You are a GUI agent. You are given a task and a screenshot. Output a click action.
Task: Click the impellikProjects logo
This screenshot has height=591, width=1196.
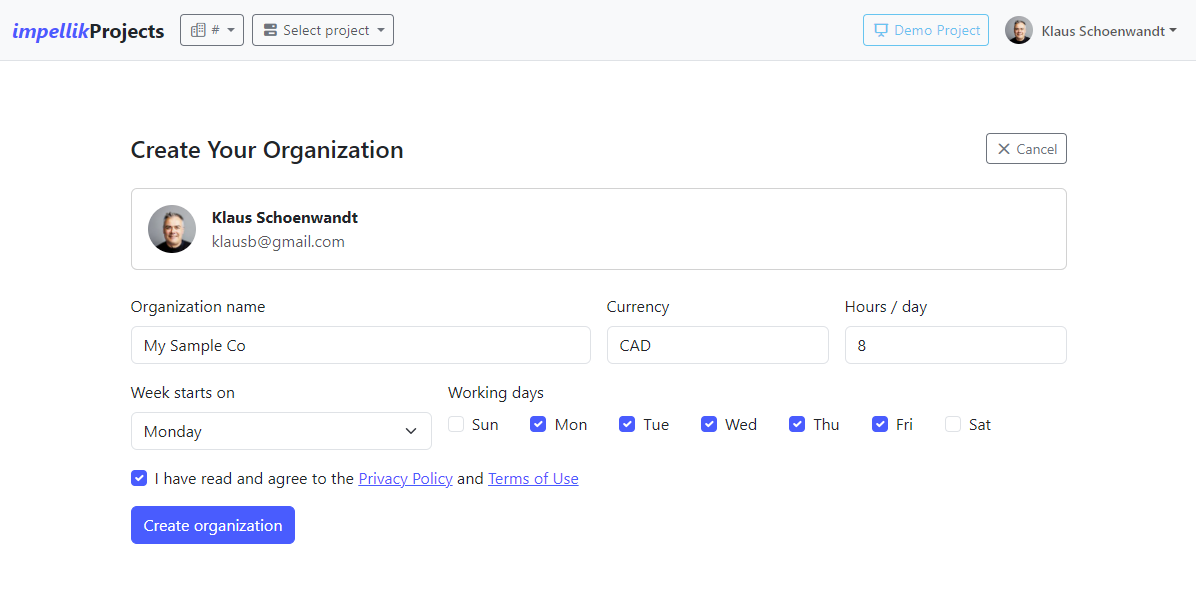click(88, 31)
